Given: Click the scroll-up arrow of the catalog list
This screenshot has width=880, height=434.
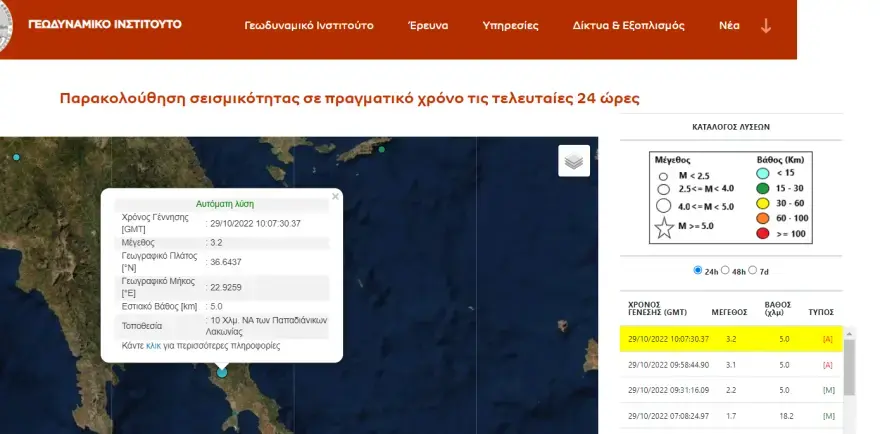Looking at the screenshot, I should (x=849, y=334).
